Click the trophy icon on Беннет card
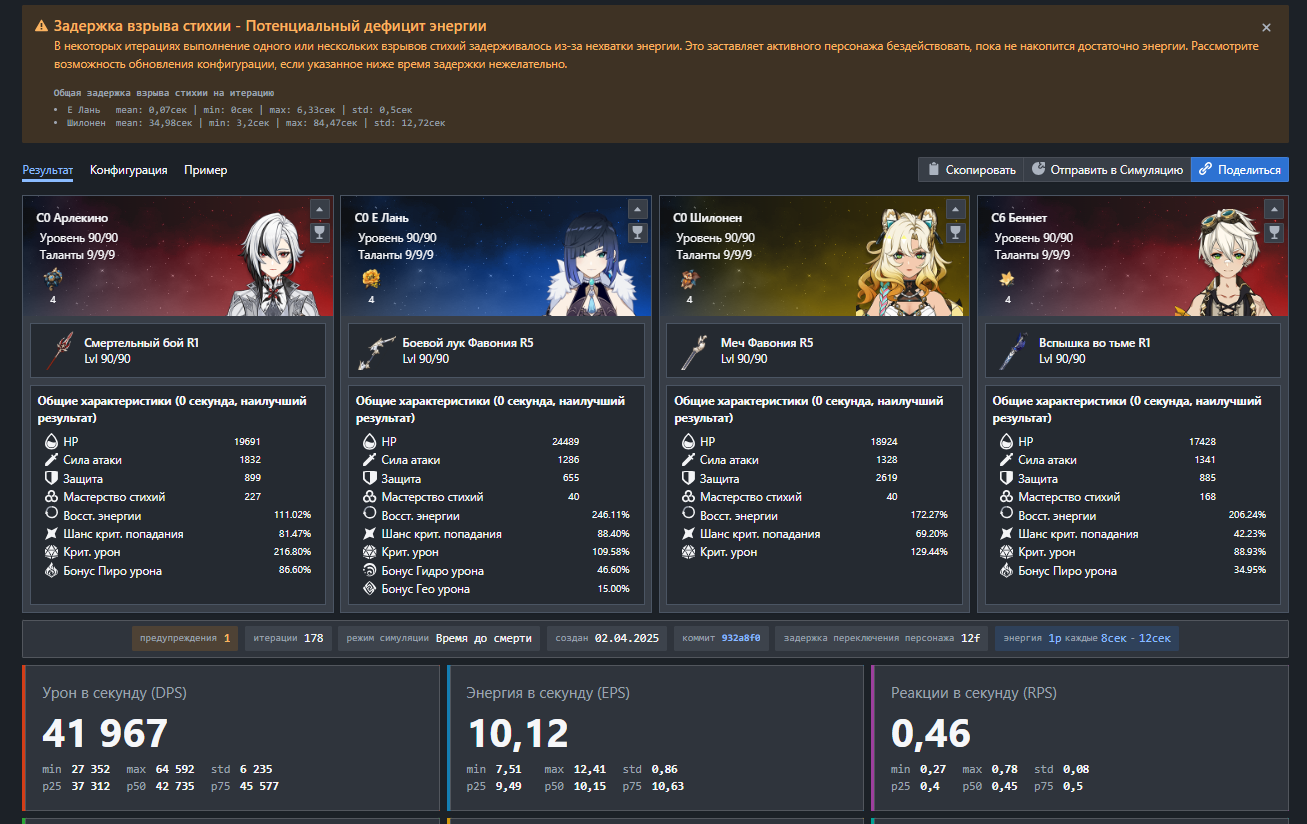The height and width of the screenshot is (824, 1307). pyautogui.click(x=1273, y=233)
